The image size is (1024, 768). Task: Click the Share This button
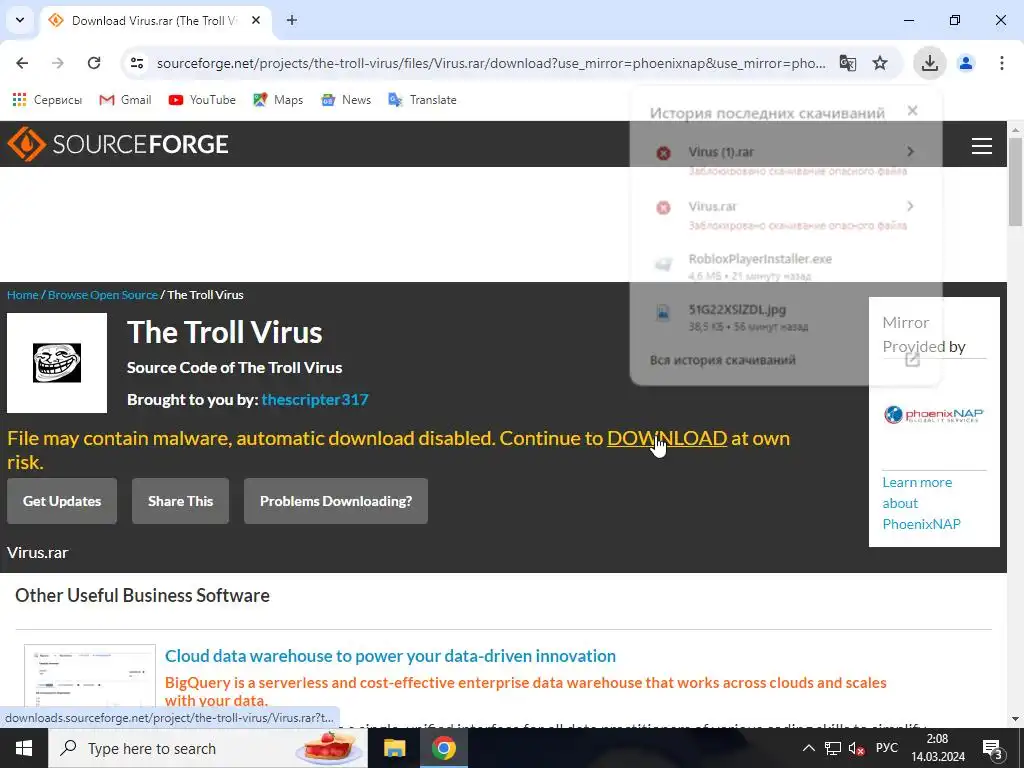coord(180,501)
